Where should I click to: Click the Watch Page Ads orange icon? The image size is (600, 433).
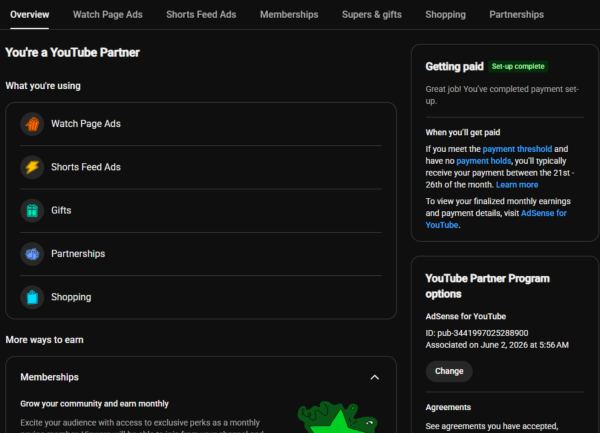point(32,124)
